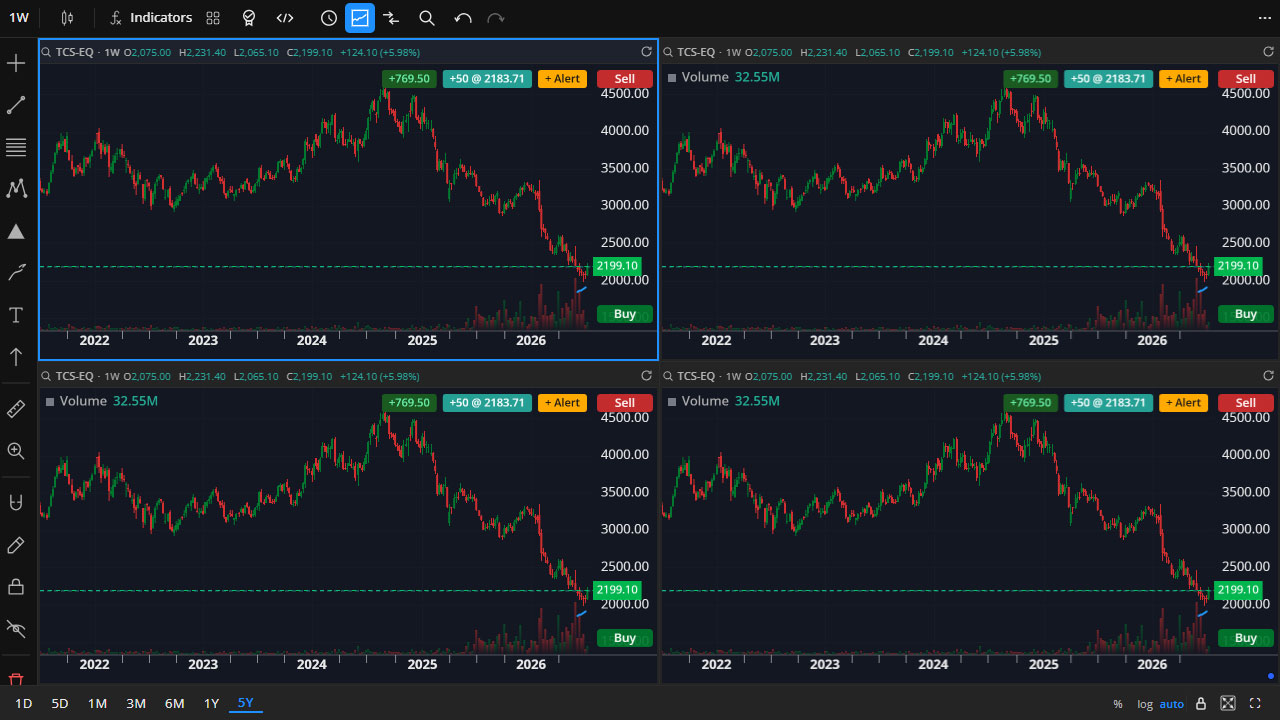Click 2026 on bottom-right chart time axis
1280x720 pixels.
click(x=1153, y=664)
